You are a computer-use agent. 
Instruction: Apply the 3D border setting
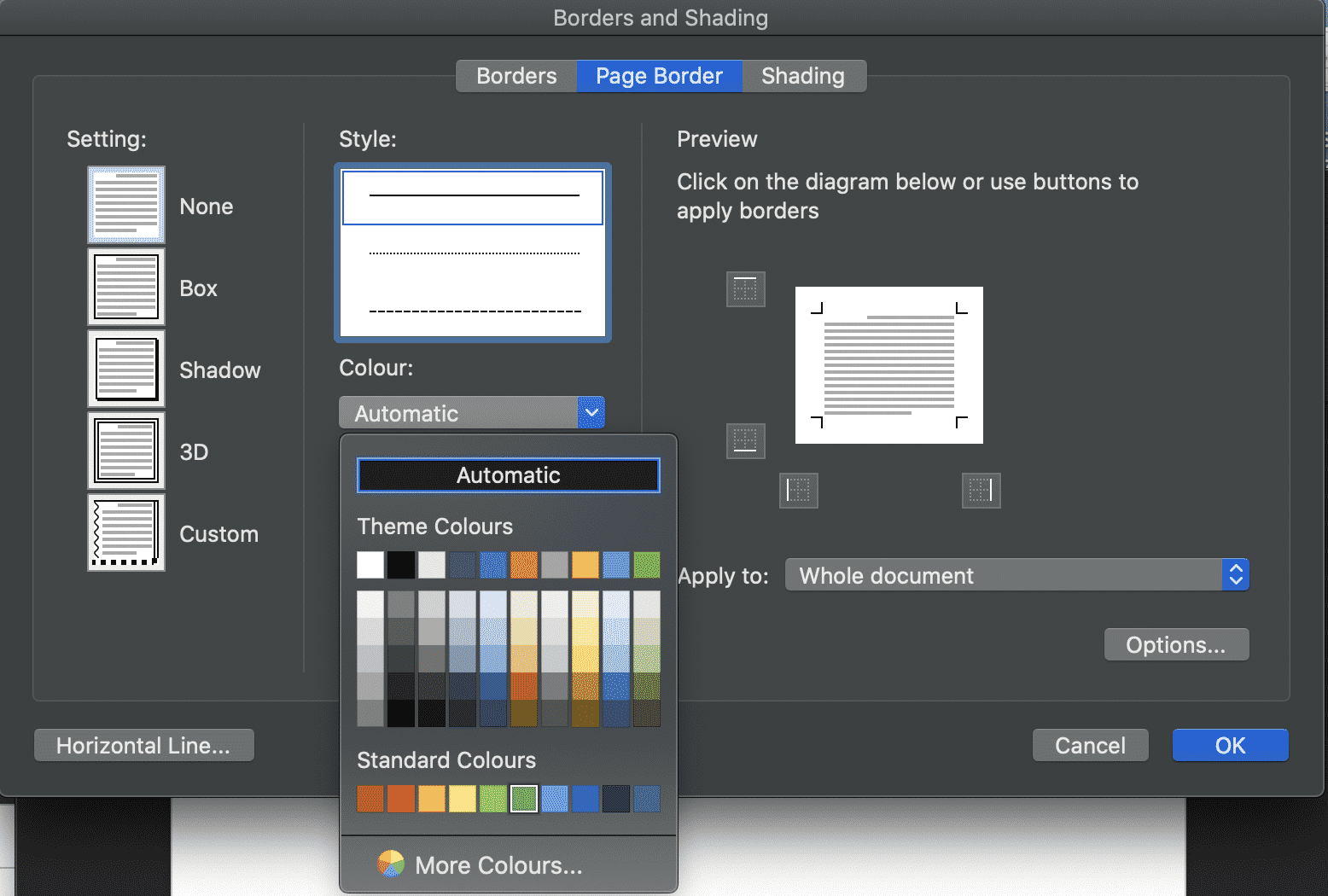pos(125,451)
